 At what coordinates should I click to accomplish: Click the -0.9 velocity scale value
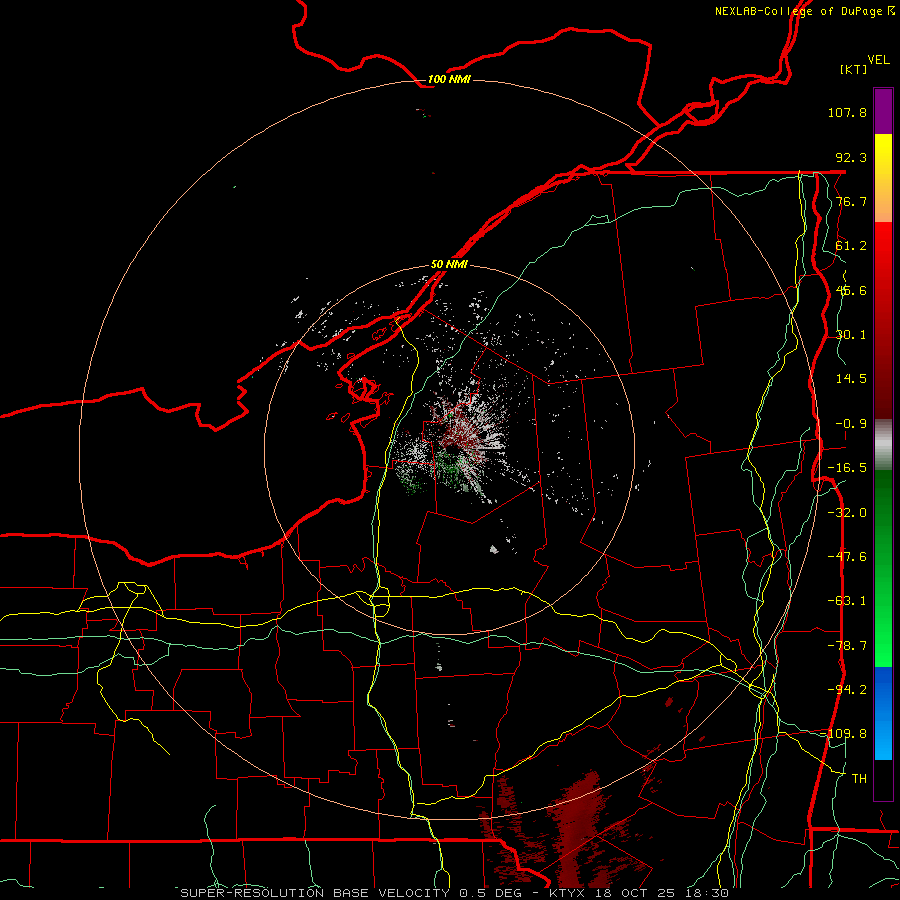(851, 424)
